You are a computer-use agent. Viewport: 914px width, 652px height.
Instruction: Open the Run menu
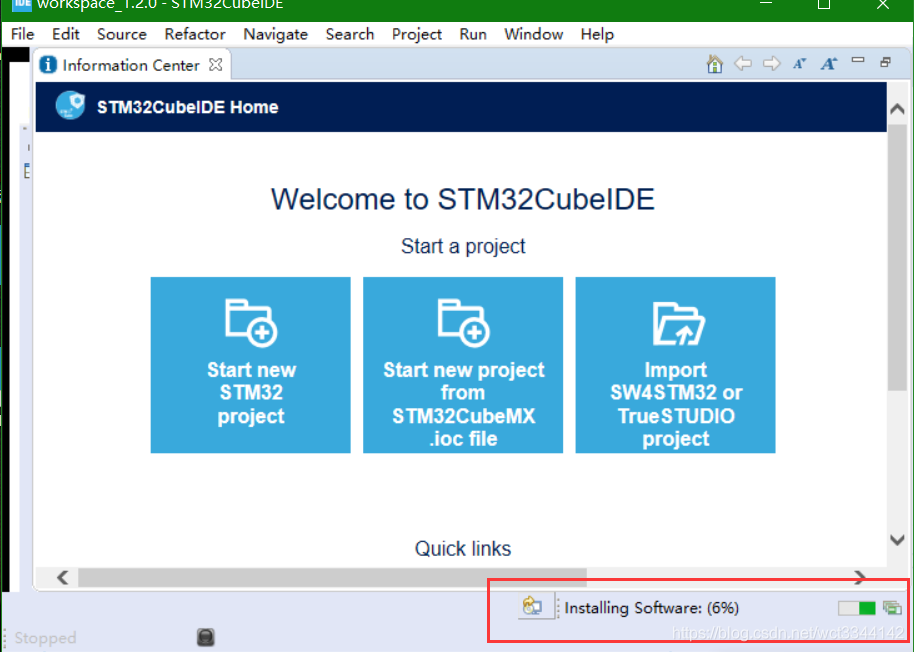473,34
